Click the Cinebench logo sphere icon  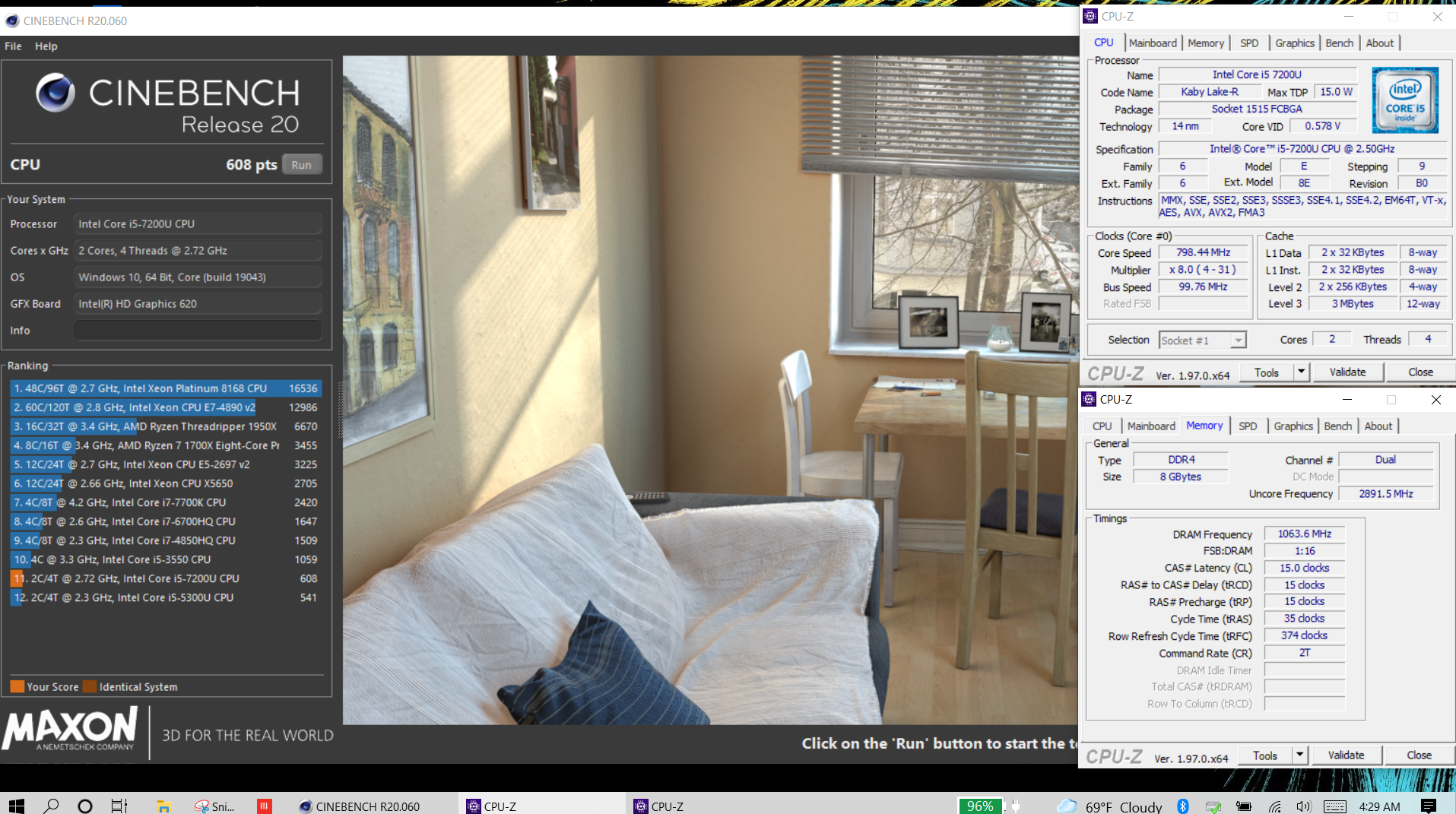(x=56, y=93)
